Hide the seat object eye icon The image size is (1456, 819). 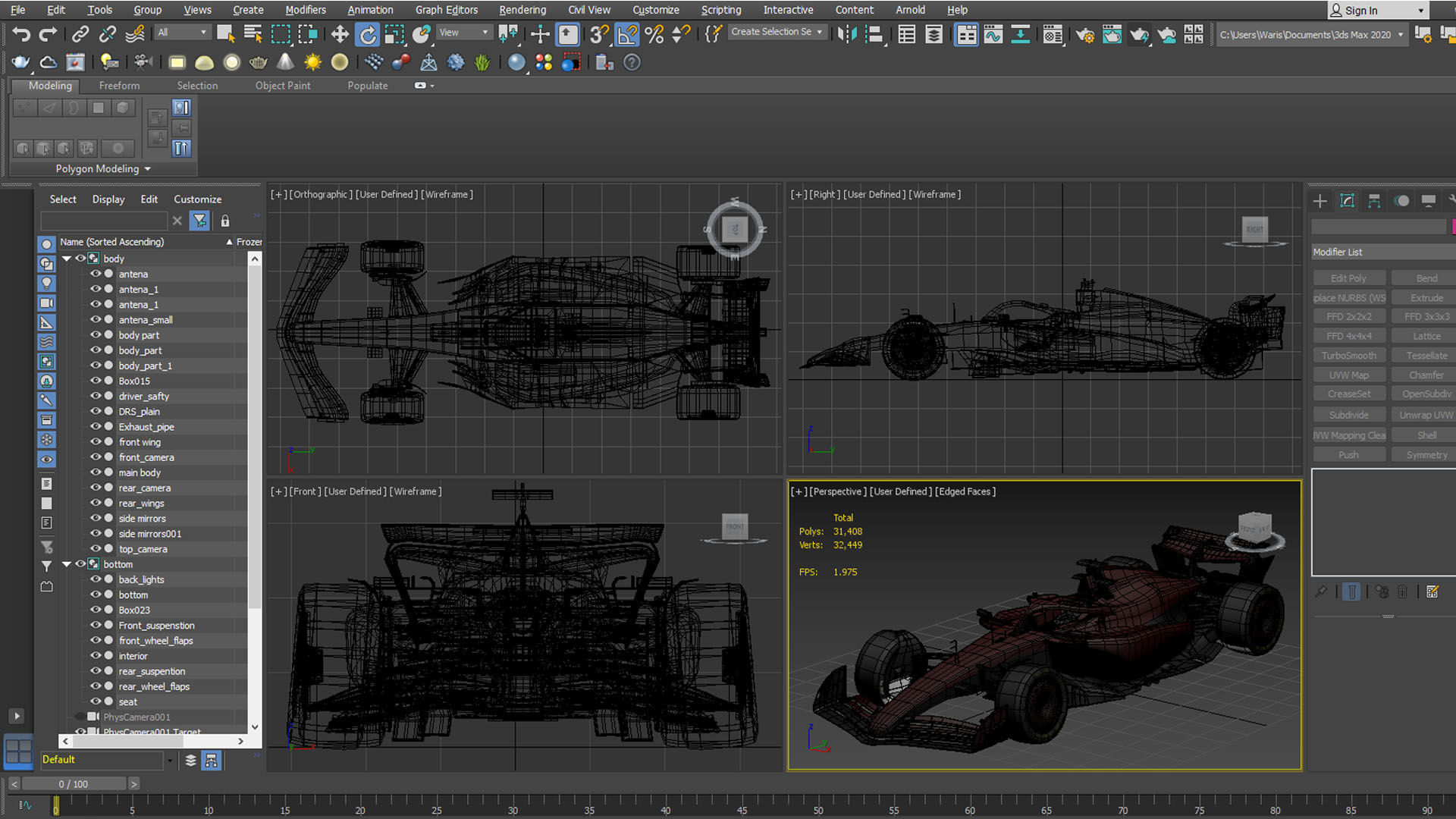pyautogui.click(x=96, y=701)
